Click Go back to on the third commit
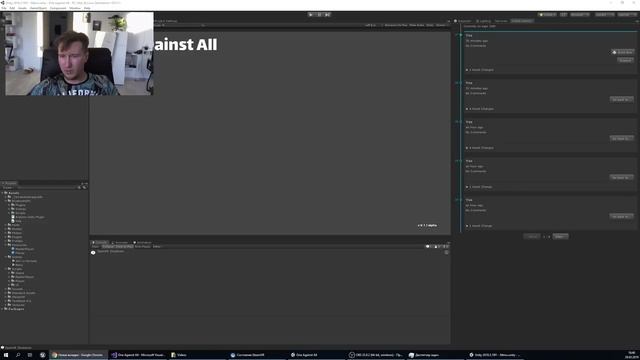This screenshot has width=640, height=360. click(622, 138)
